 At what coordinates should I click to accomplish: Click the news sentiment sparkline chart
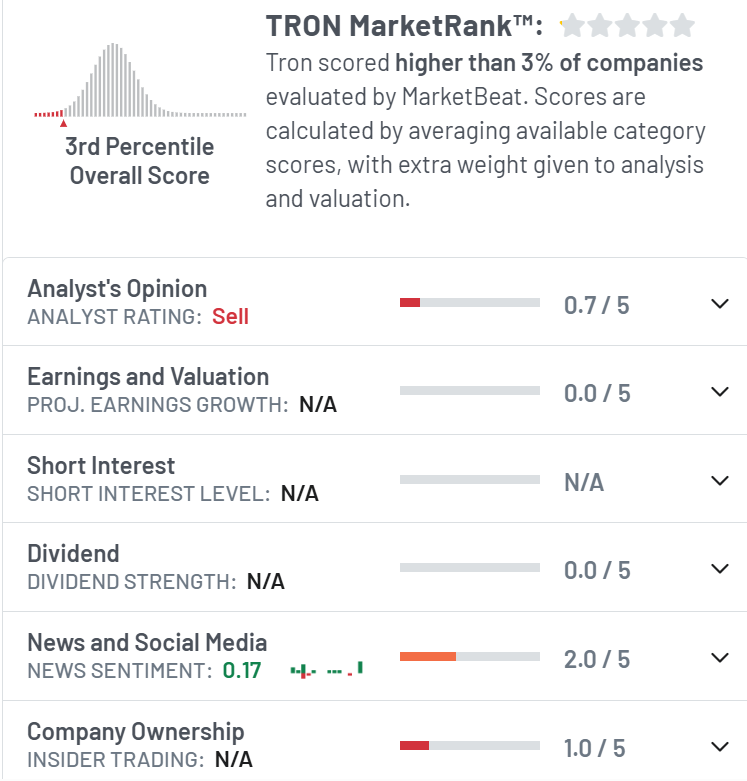click(326, 670)
